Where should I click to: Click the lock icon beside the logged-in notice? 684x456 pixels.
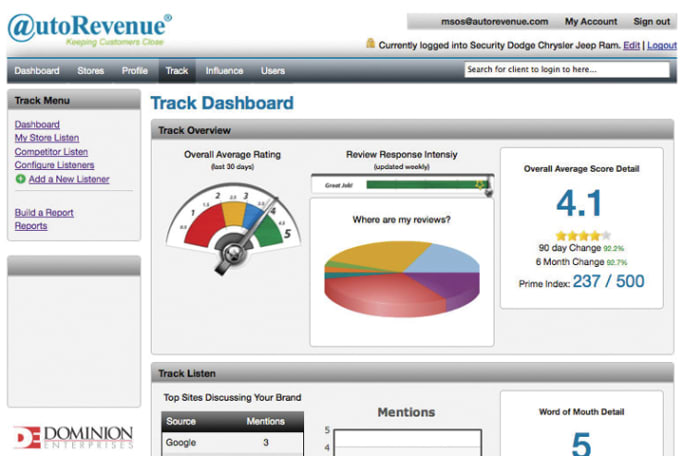pos(370,44)
